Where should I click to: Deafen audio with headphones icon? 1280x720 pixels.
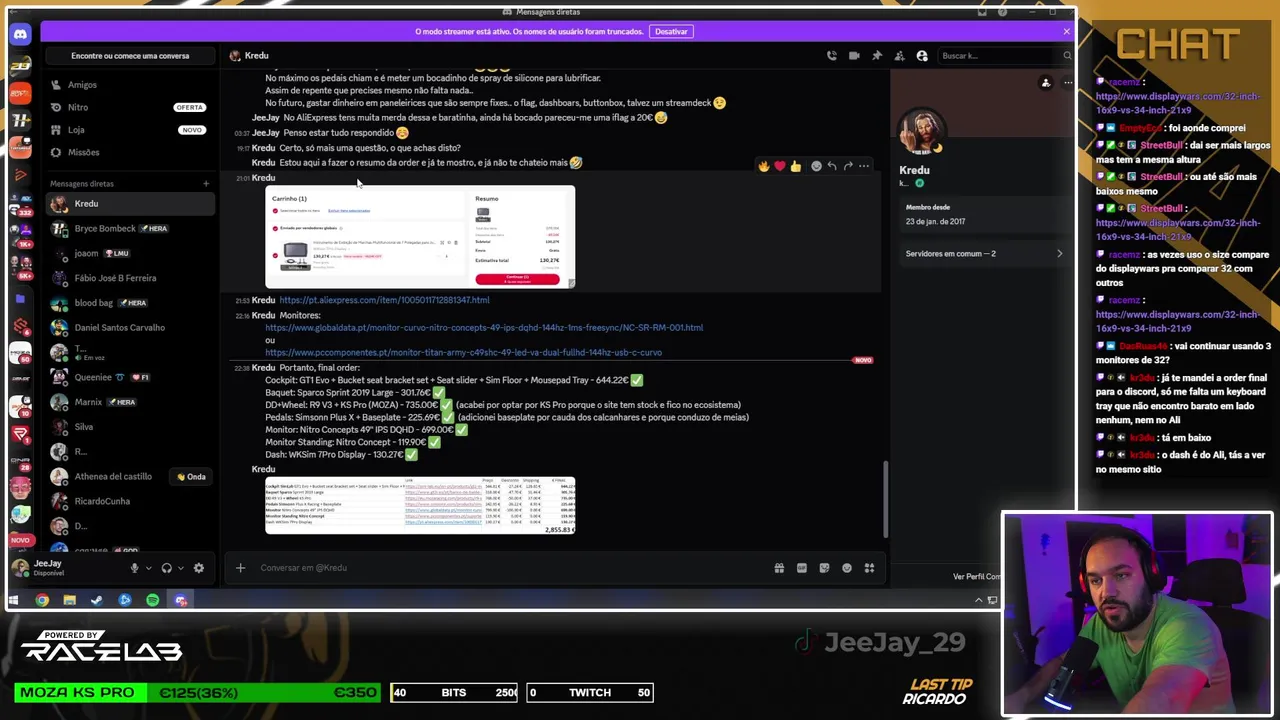(x=166, y=568)
